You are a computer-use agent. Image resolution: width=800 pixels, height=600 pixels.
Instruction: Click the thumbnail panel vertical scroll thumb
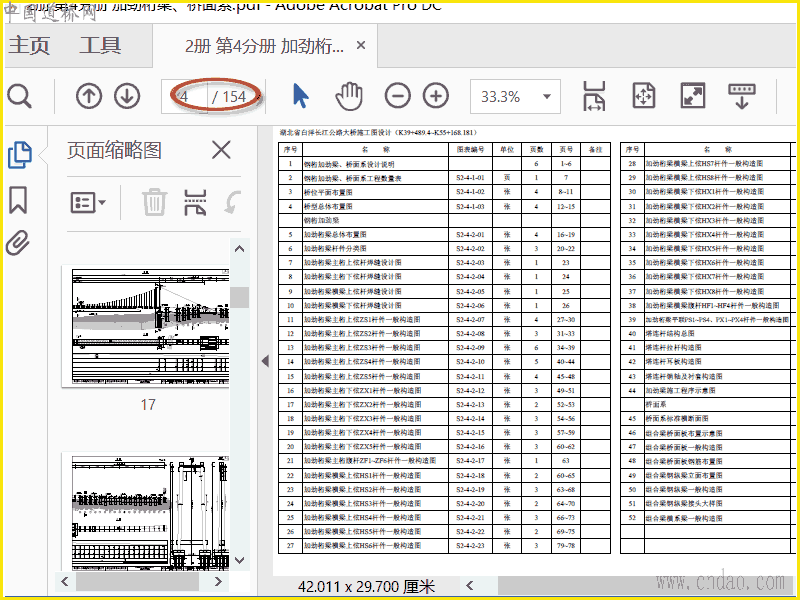point(239,297)
